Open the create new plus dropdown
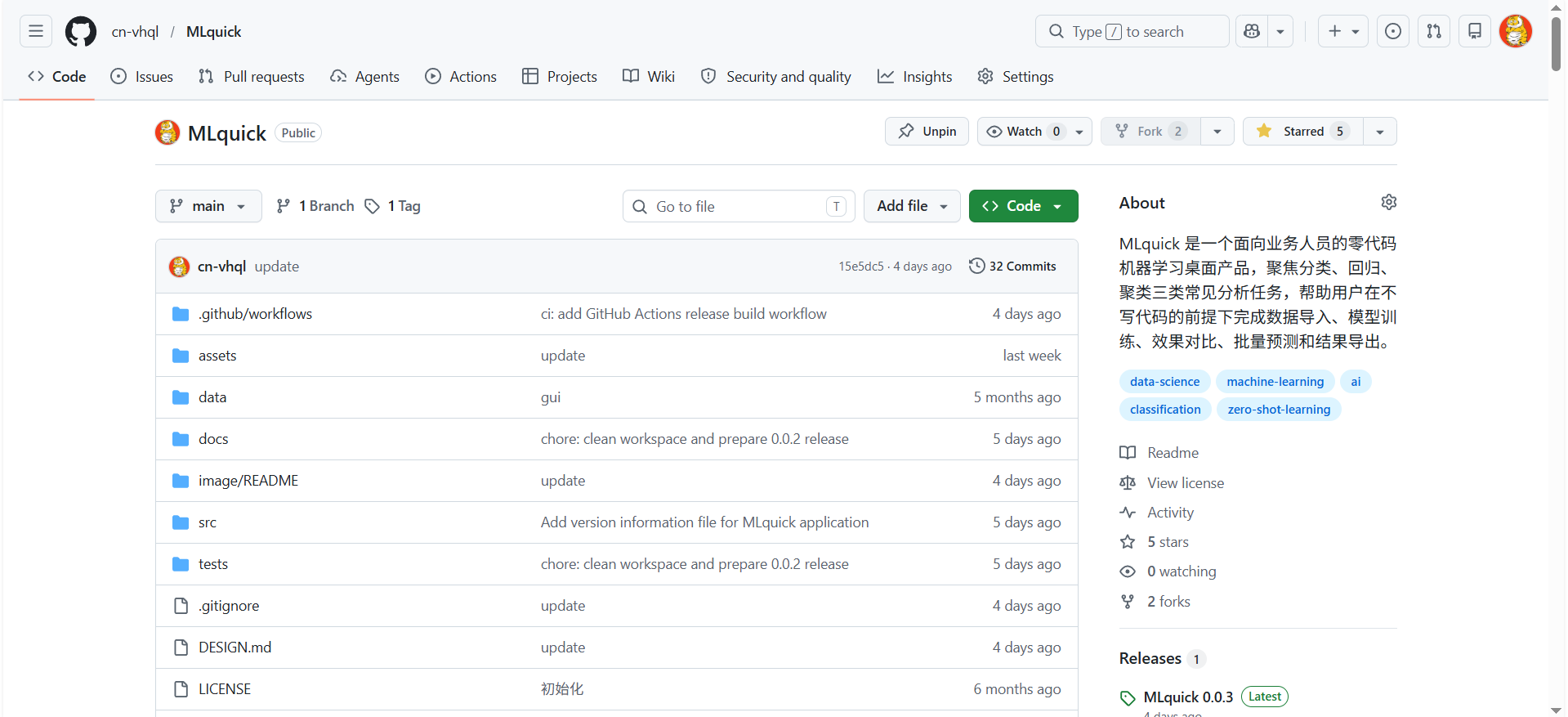The width and height of the screenshot is (1568, 717). [1343, 31]
